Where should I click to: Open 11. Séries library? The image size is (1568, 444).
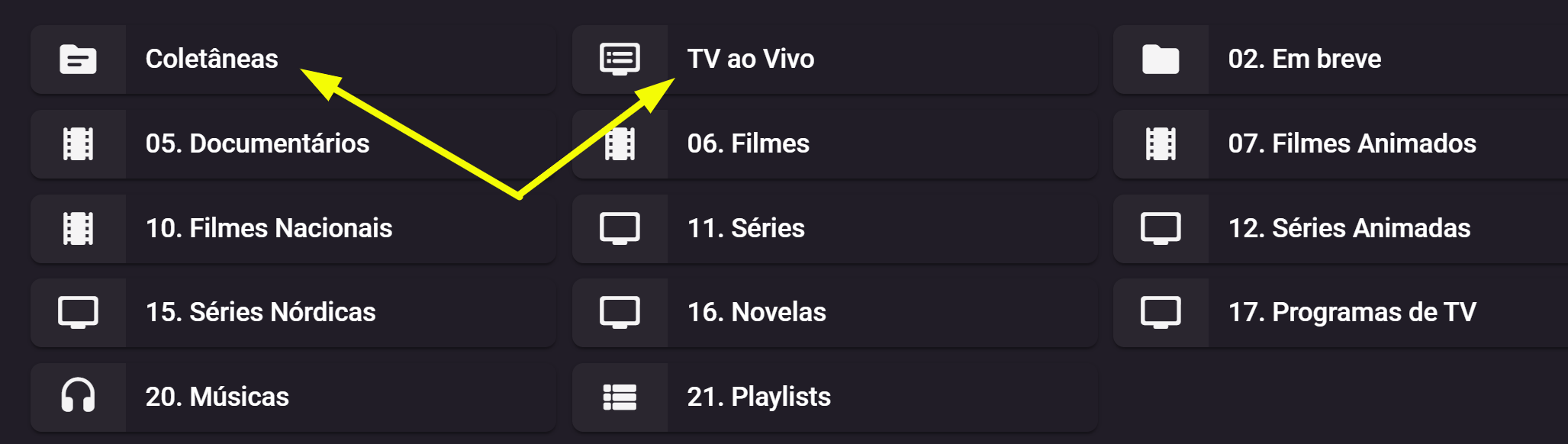point(745,229)
